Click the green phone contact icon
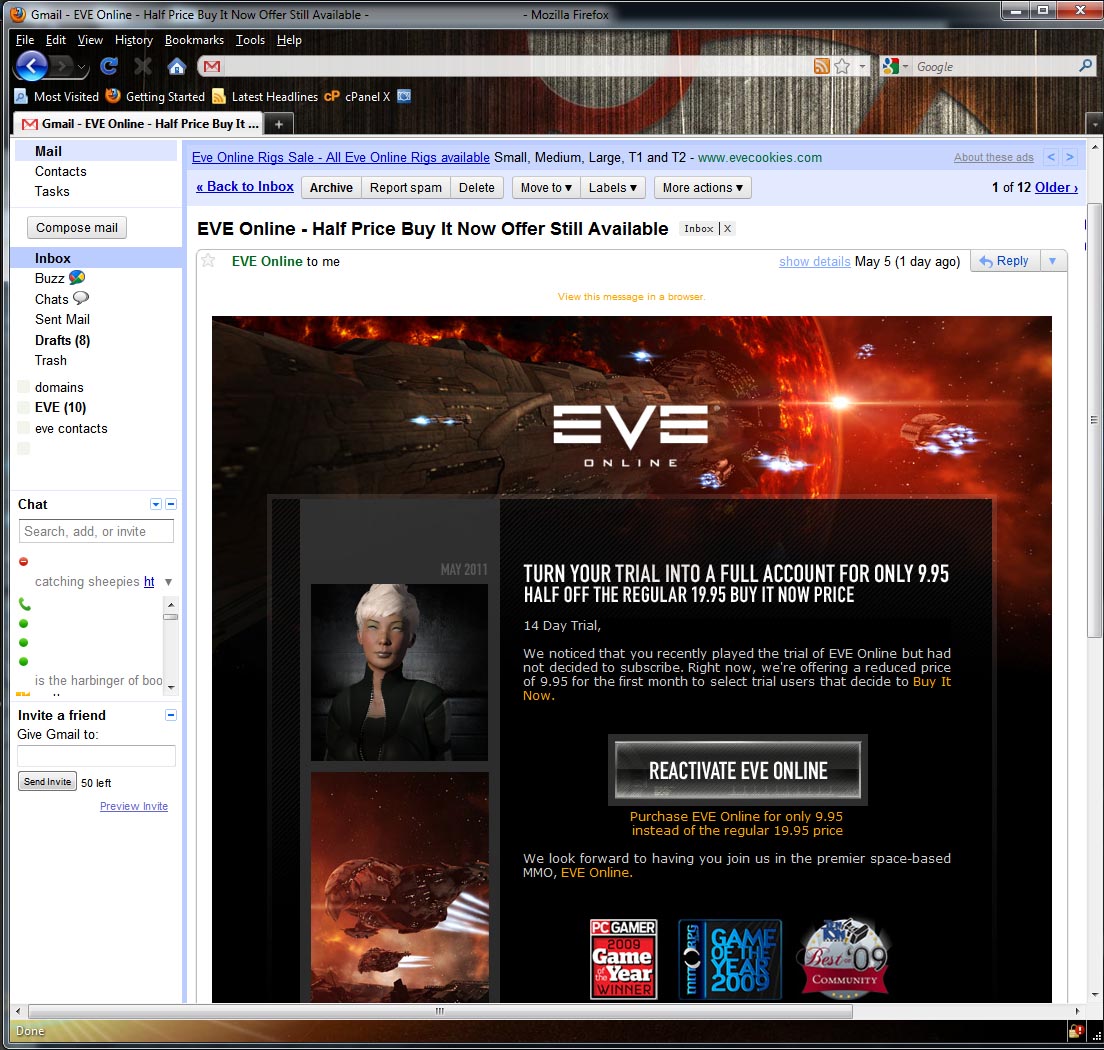The image size is (1104, 1050). (x=25, y=604)
